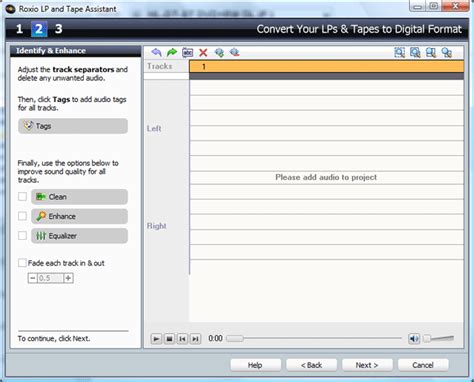
Task: Use the last zoom magnifier in the toolbar
Action: click(x=446, y=52)
